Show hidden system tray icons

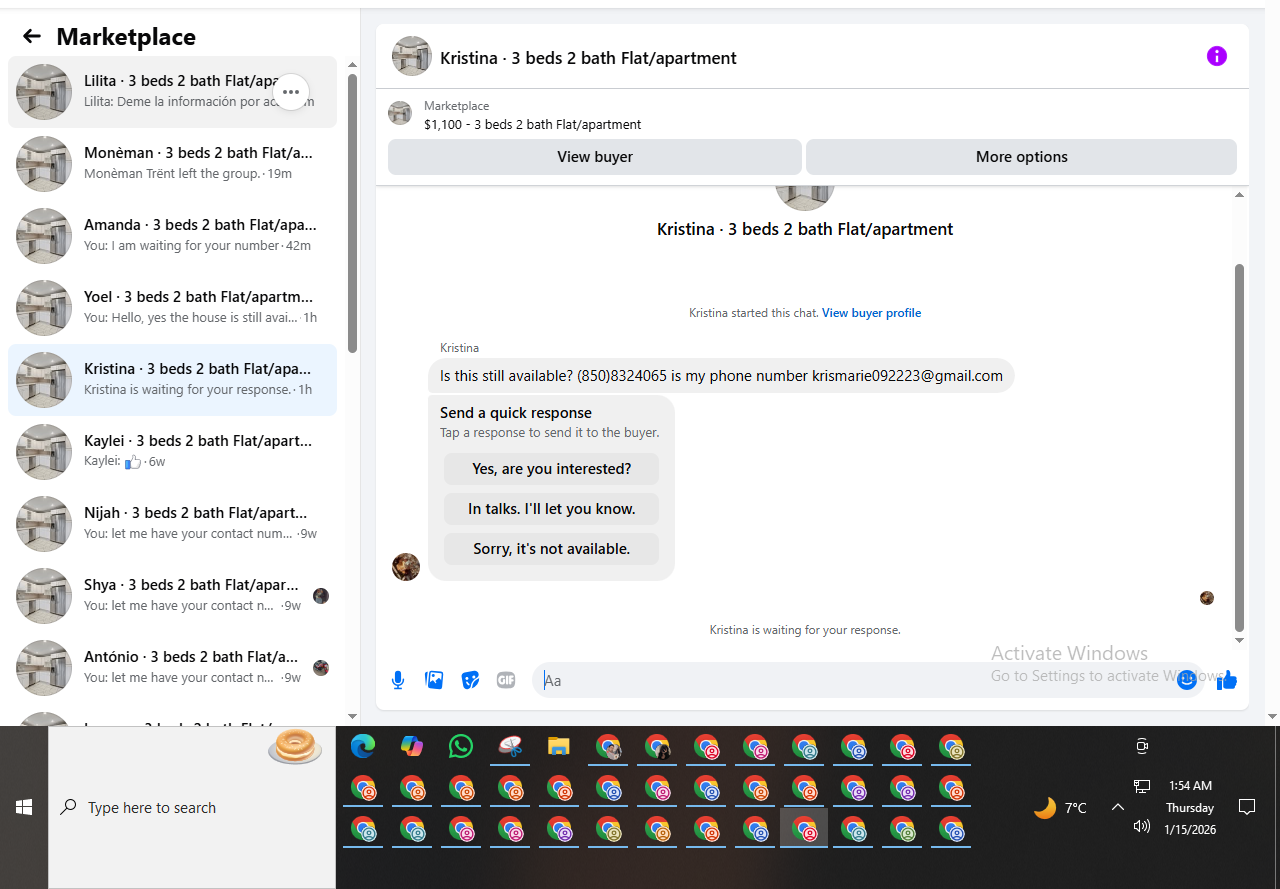[1118, 807]
